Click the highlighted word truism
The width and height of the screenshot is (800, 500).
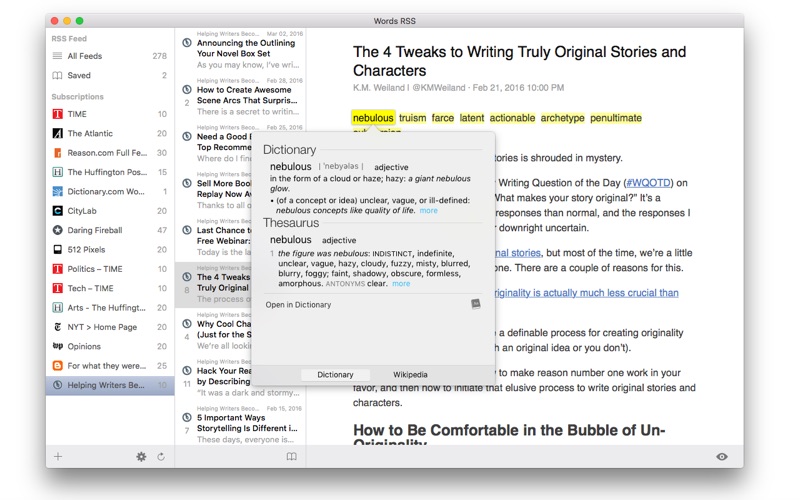tap(412, 118)
